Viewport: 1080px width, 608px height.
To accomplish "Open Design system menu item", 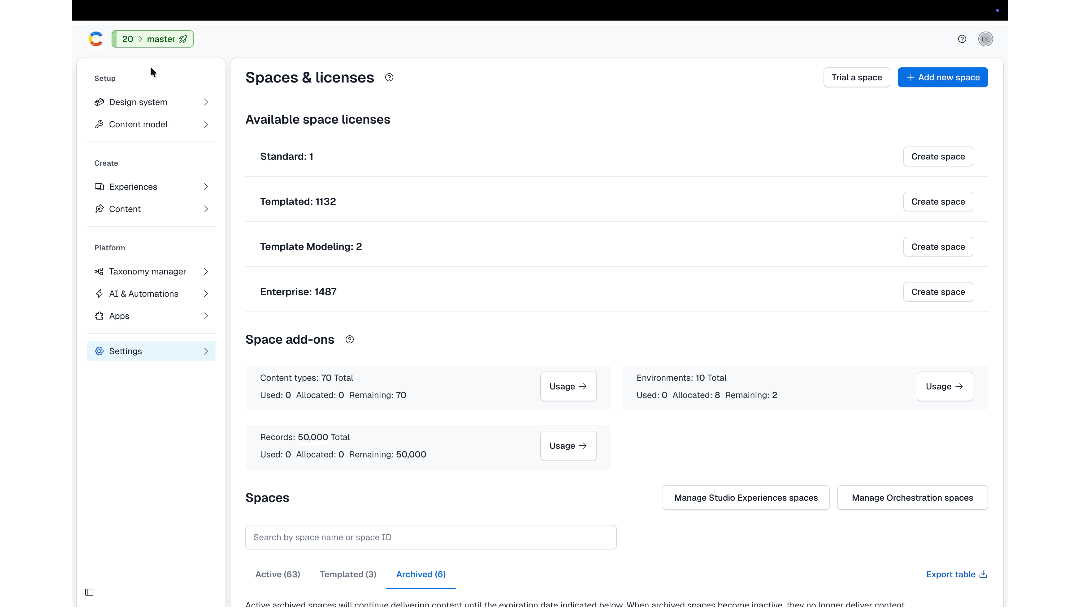I will (151, 102).
